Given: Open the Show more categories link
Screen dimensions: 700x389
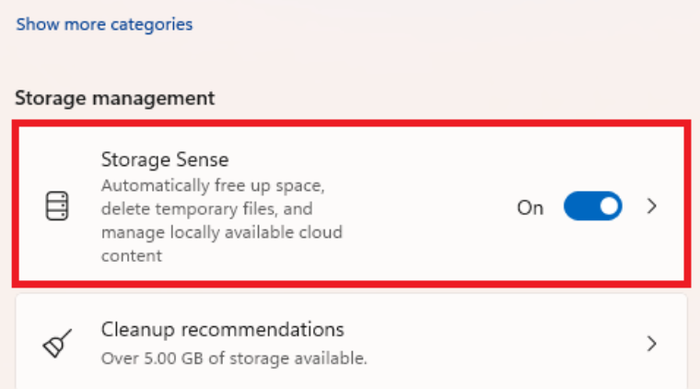Looking at the screenshot, I should (x=104, y=24).
